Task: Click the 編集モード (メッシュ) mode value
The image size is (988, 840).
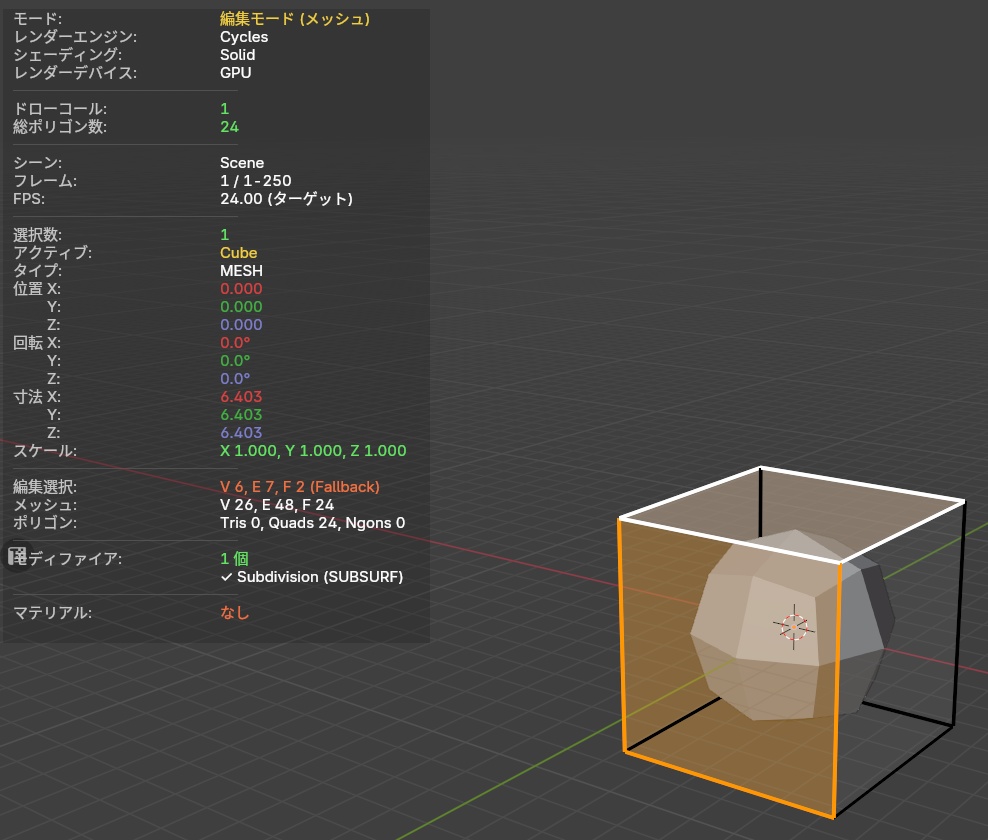Action: coord(295,19)
